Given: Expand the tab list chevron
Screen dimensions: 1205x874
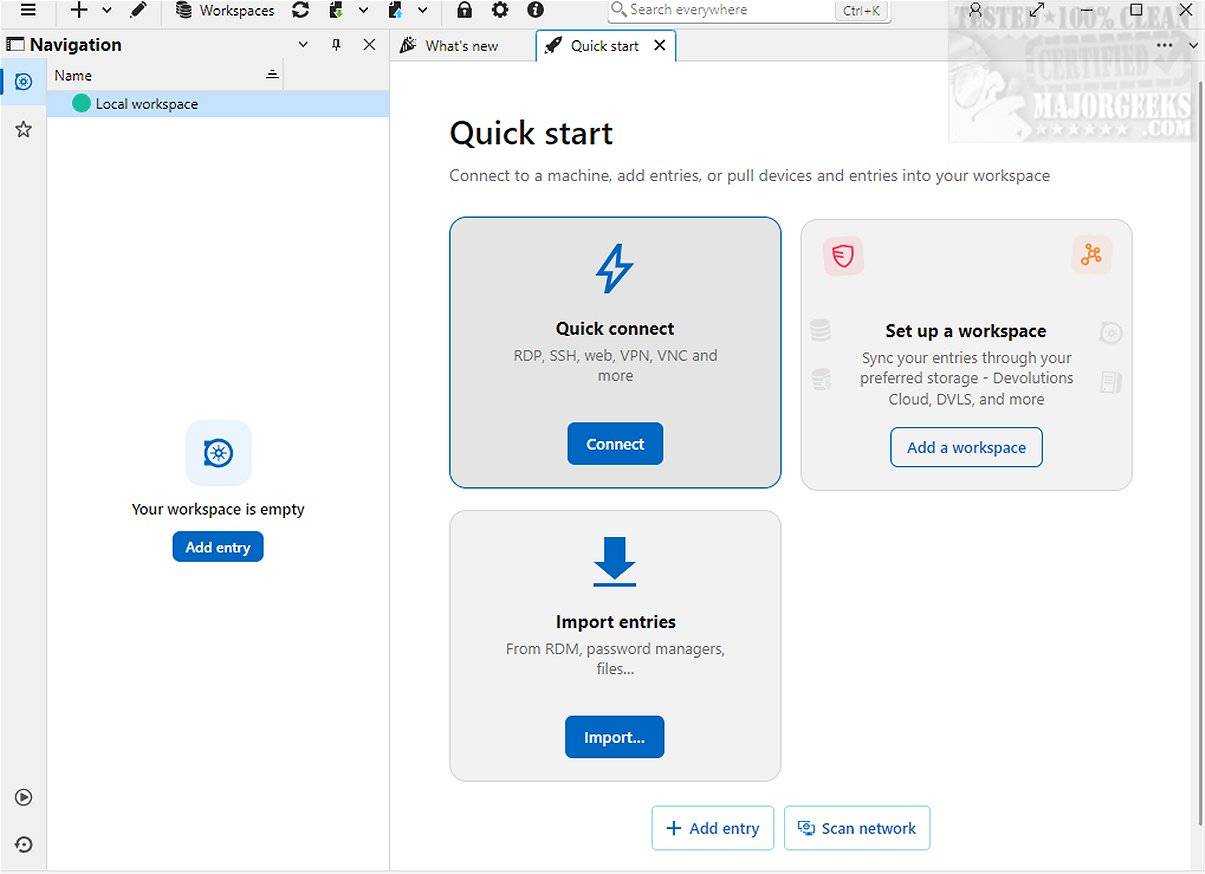Looking at the screenshot, I should pos(1193,45).
